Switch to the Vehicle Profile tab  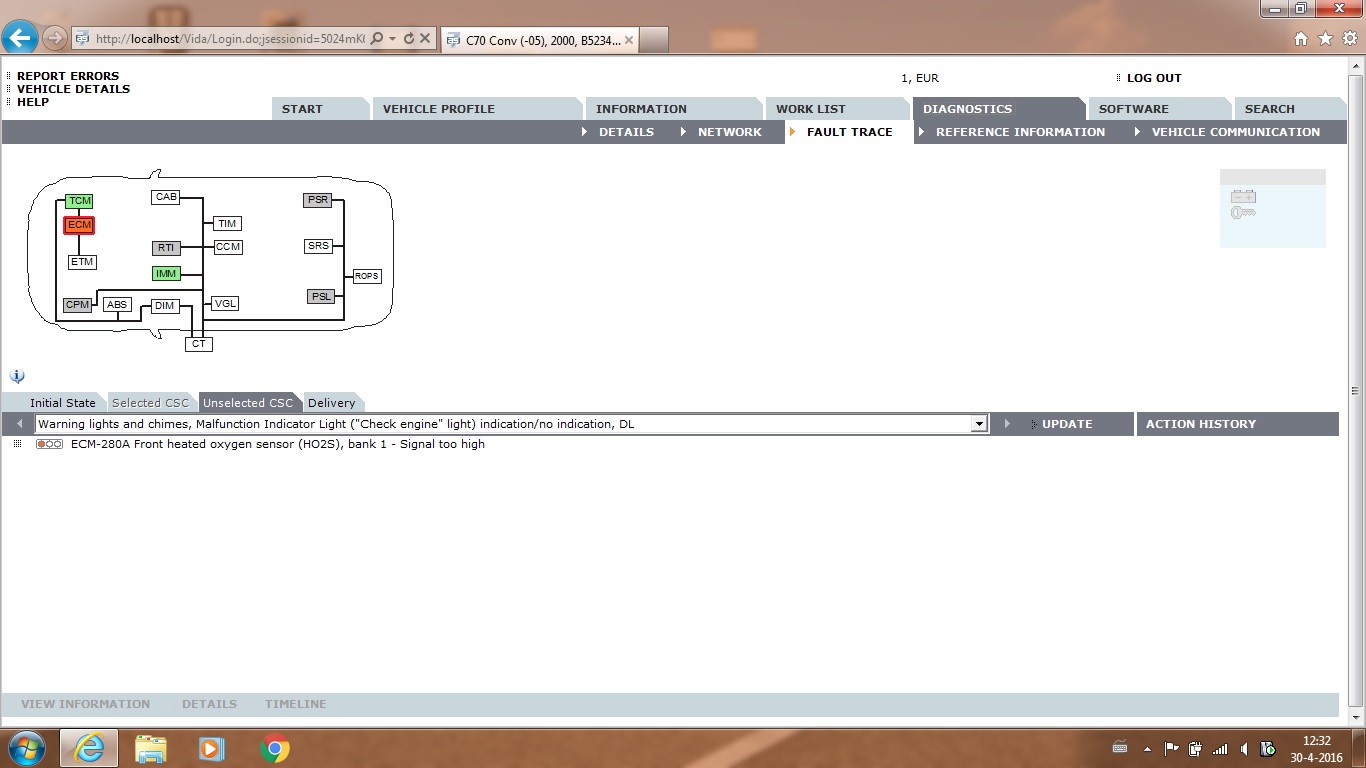pyautogui.click(x=438, y=109)
